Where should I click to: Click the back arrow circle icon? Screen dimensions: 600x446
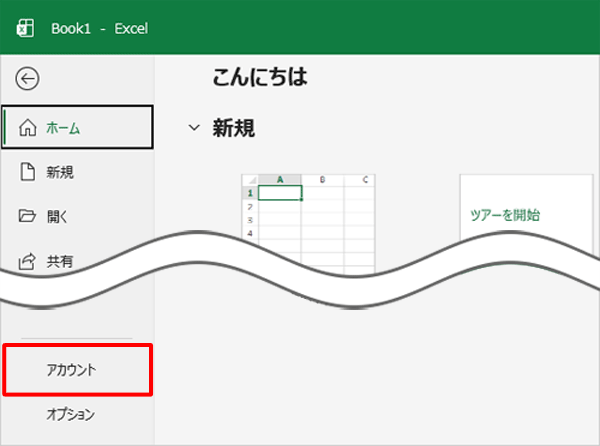tap(27, 79)
